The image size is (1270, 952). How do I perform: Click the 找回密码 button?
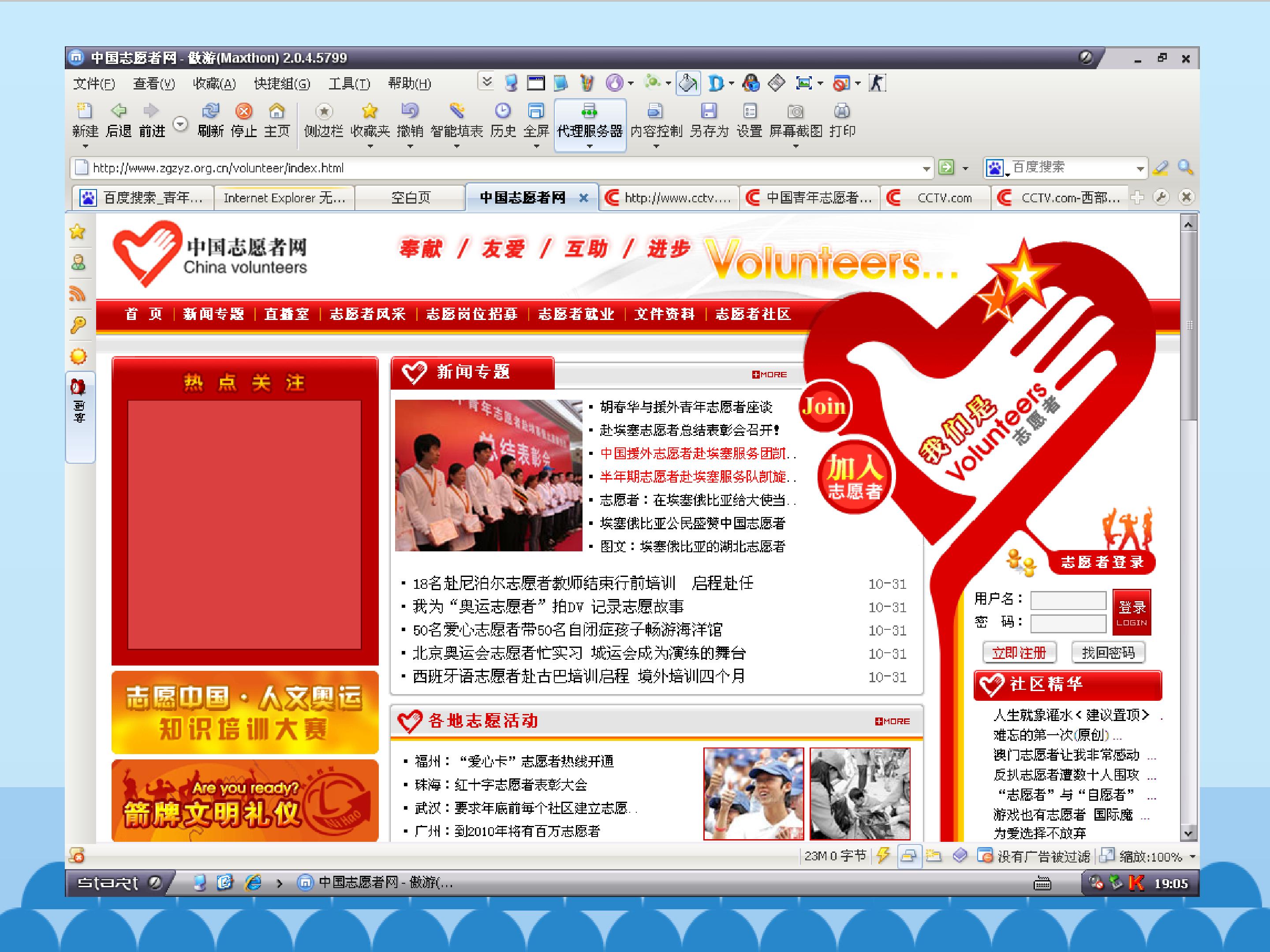click(1108, 652)
